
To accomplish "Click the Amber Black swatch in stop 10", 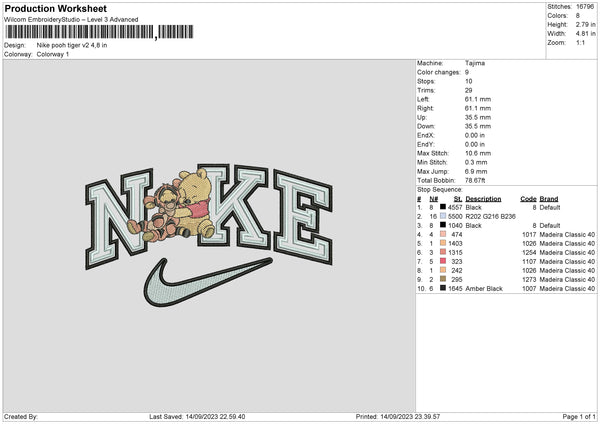I will [443, 288].
